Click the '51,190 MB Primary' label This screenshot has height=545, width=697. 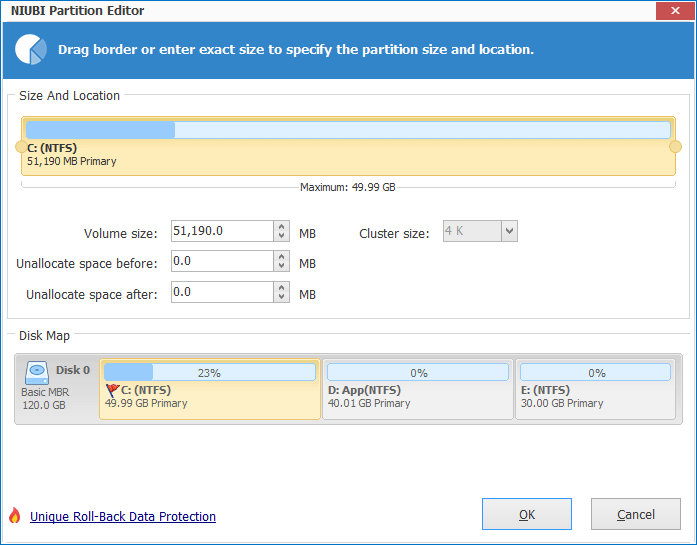click(72, 161)
